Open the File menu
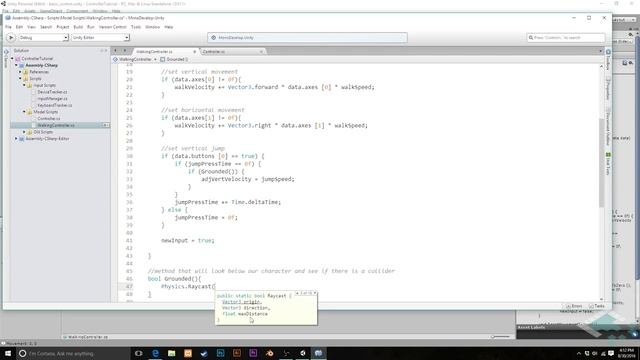Image resolution: width=640 pixels, height=360 pixels. coord(8,27)
